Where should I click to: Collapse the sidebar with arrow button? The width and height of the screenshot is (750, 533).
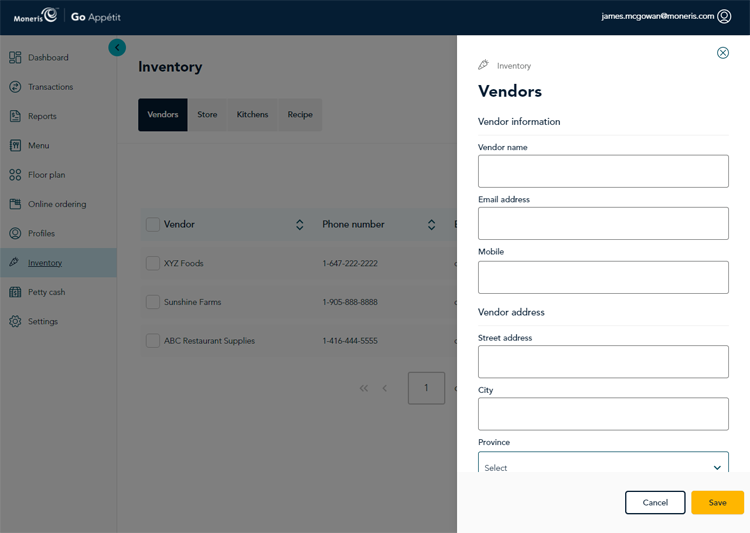click(117, 47)
